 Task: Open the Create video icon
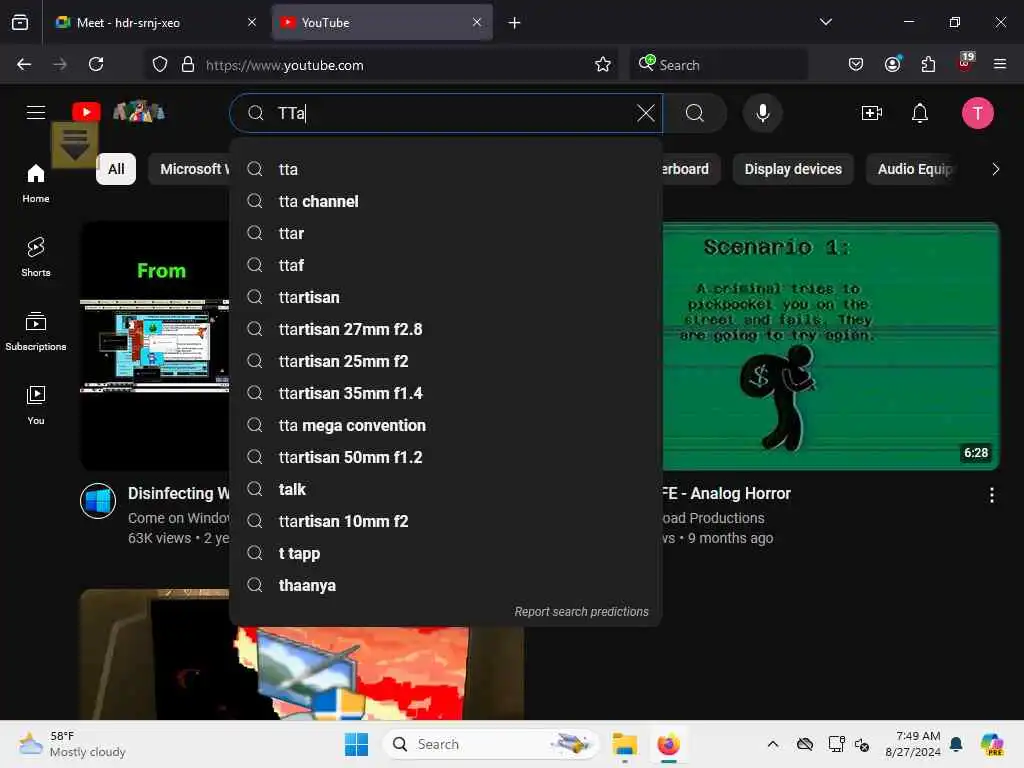pos(872,113)
